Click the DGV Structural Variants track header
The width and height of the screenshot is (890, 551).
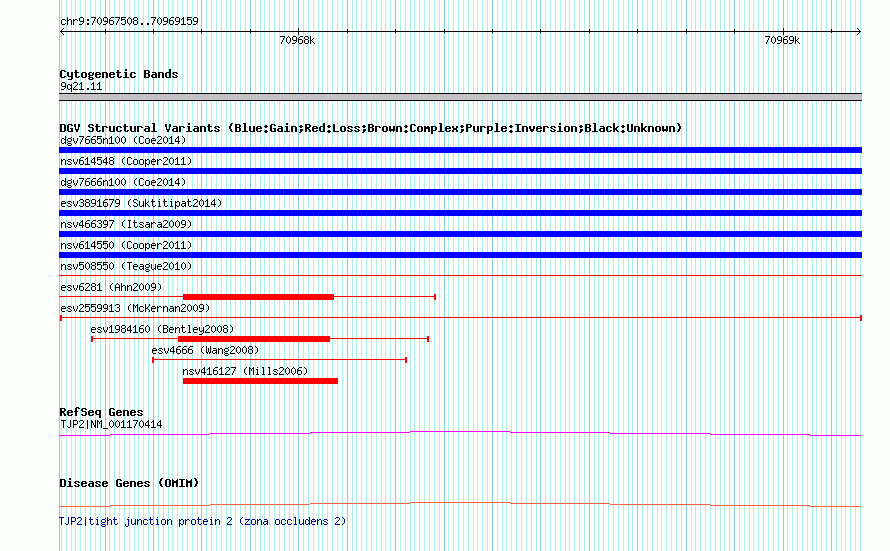[x=371, y=128]
